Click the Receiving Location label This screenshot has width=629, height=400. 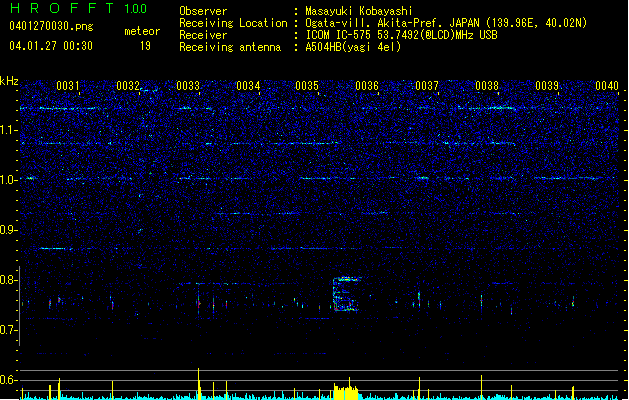point(233,23)
